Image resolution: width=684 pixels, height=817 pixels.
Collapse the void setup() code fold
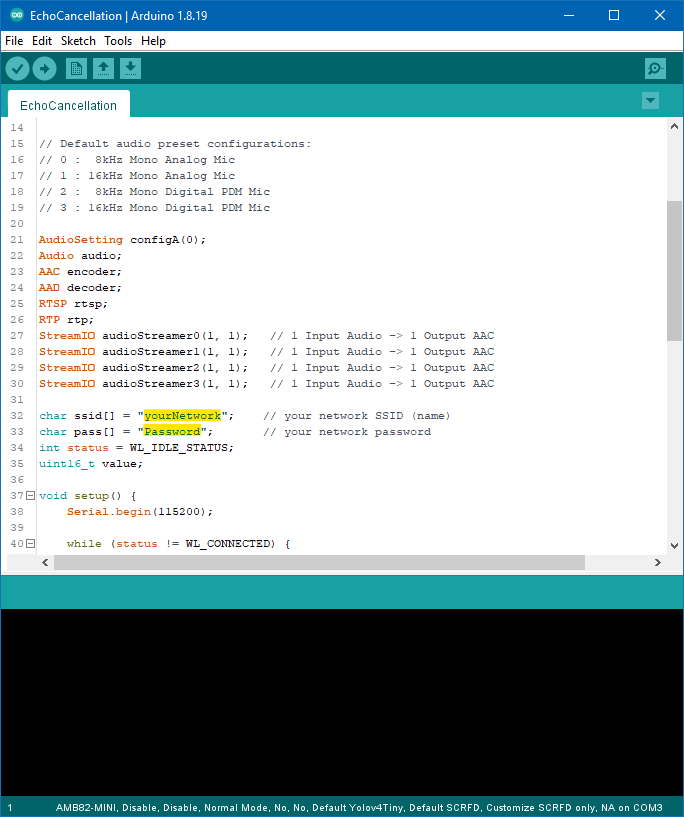point(30,496)
